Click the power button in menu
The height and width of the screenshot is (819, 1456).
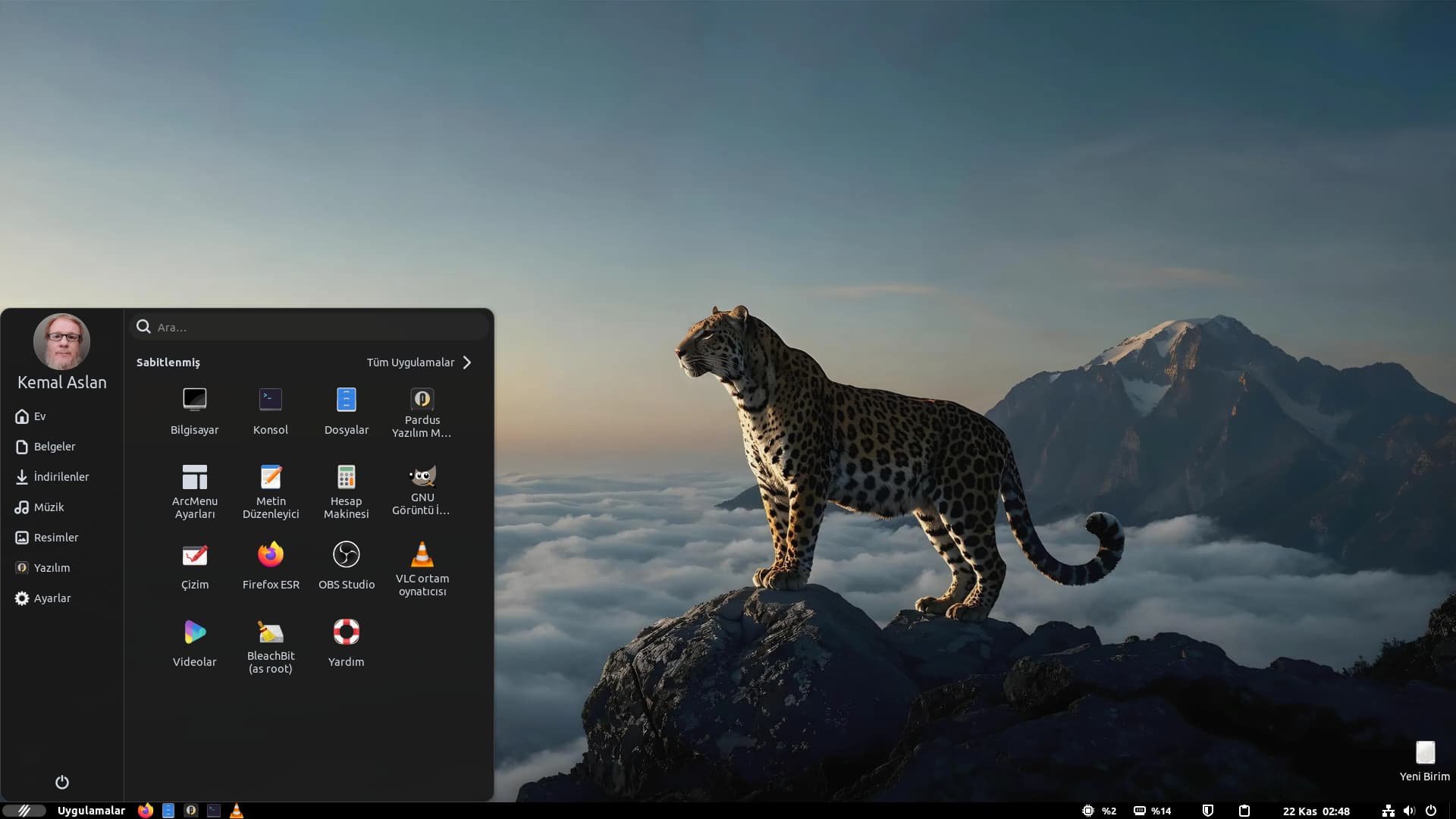click(x=62, y=782)
